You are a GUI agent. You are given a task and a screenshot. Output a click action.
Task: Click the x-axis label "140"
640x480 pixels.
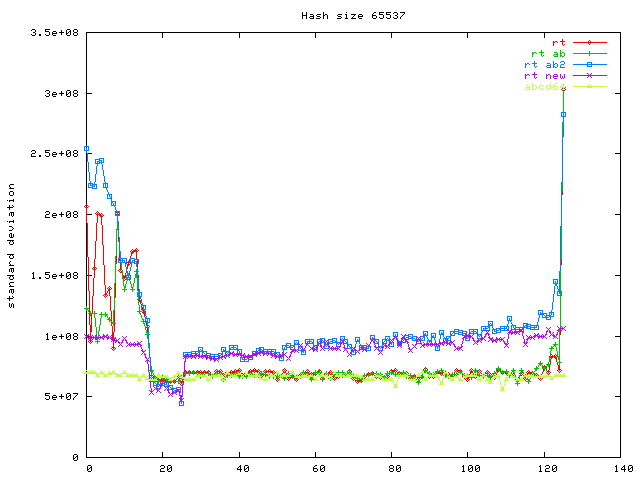coord(623,468)
